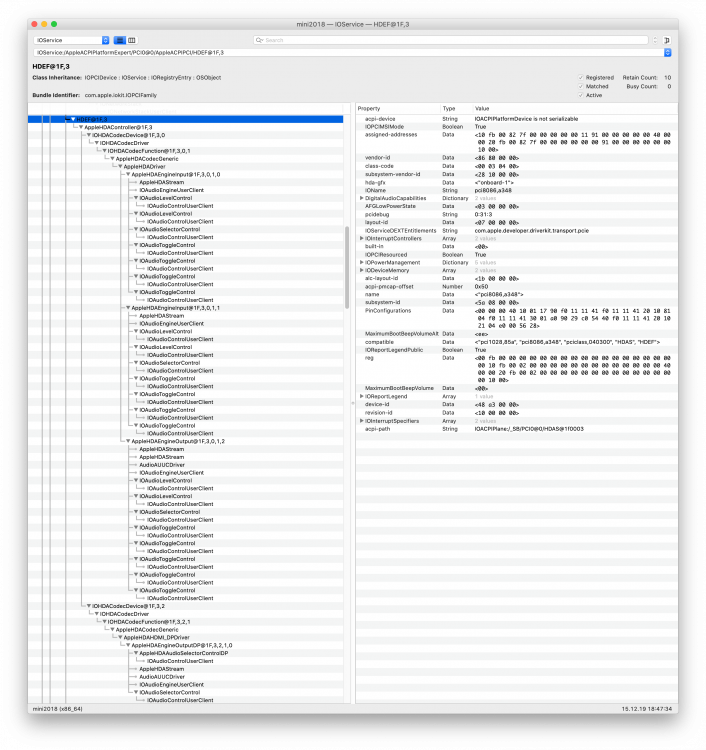Toggle the Active checkbox

tap(581, 95)
